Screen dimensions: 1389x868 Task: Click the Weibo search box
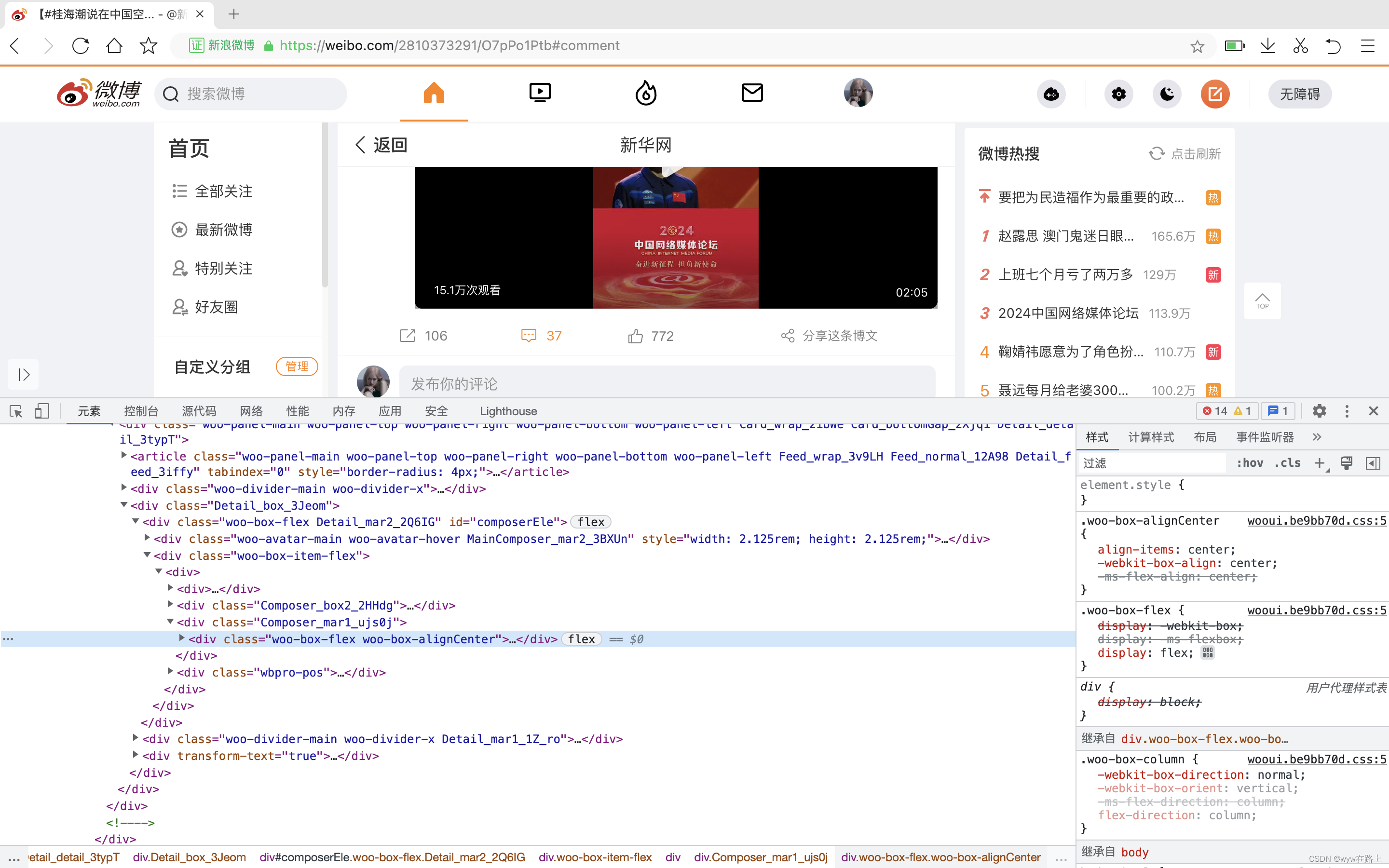pos(251,94)
